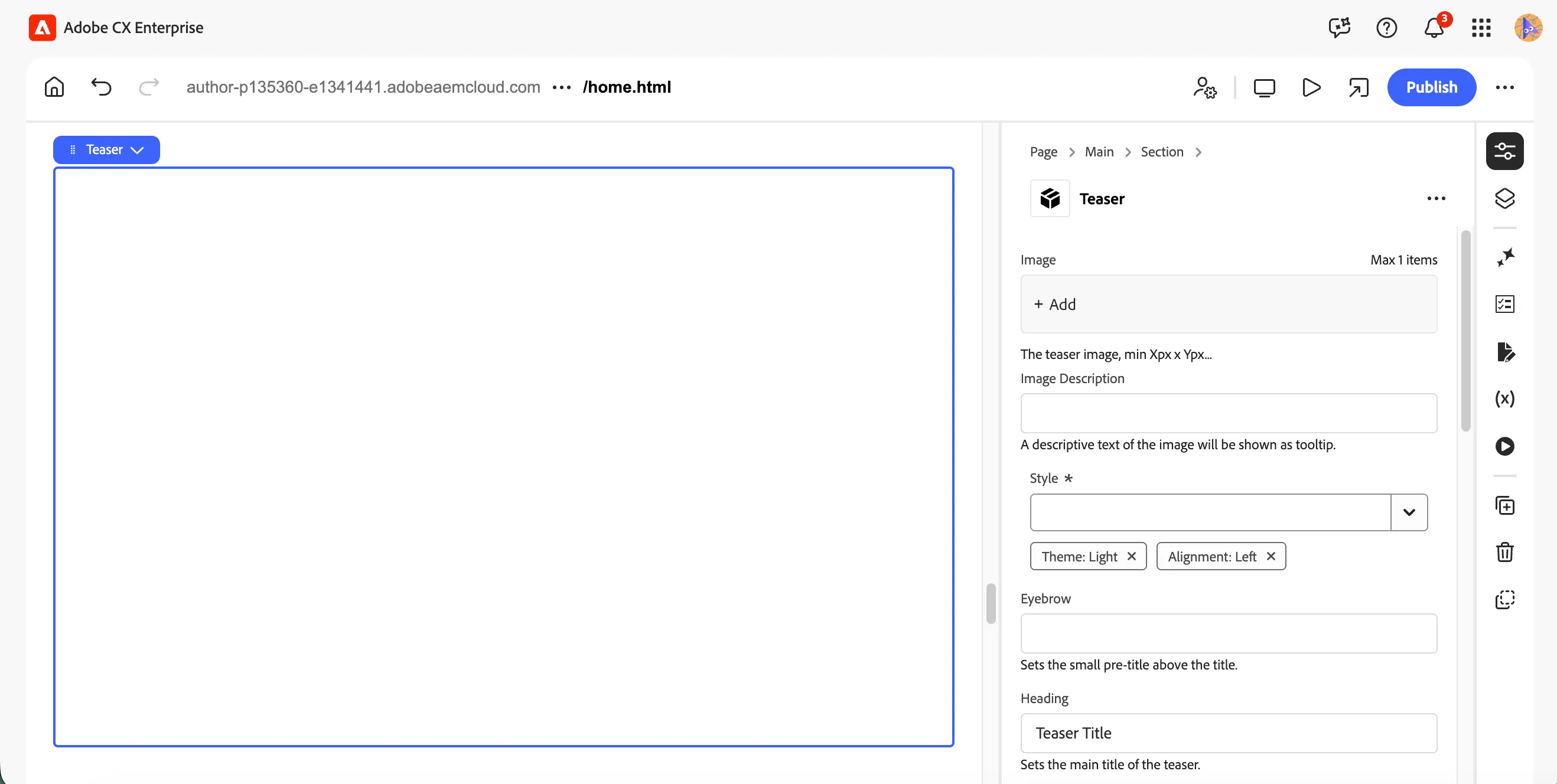Open the generate variations sparkle icon
The height and width of the screenshot is (784, 1557).
tap(1504, 257)
